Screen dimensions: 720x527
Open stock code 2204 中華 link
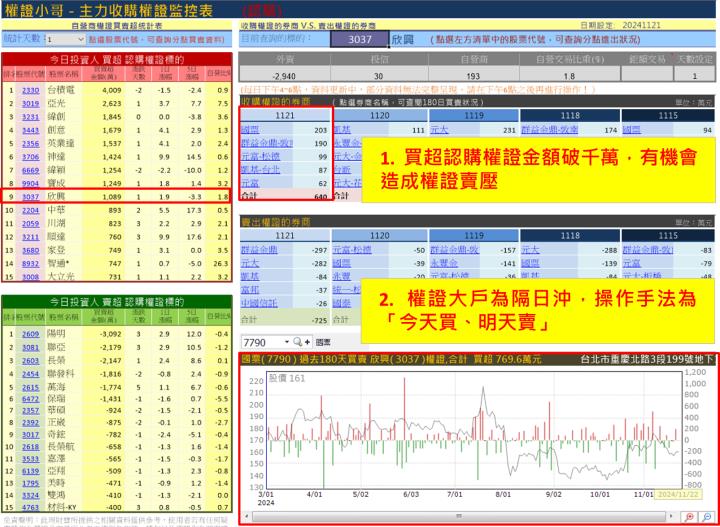[31, 210]
